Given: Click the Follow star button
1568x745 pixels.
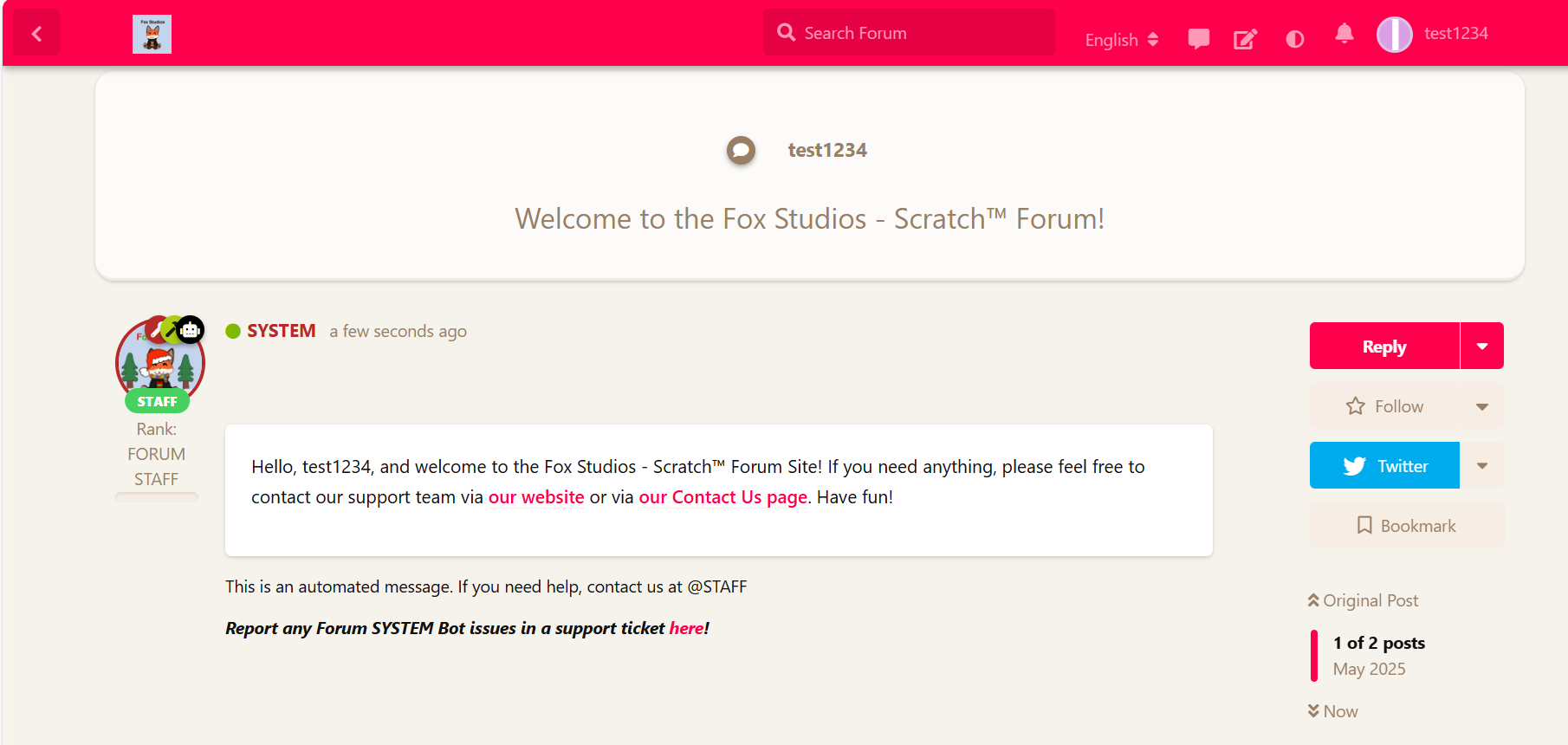Looking at the screenshot, I should coord(1384,406).
